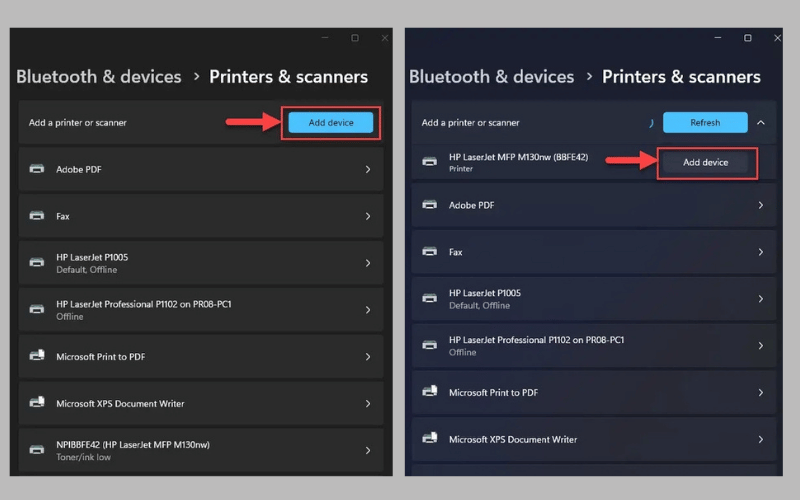Select Fax label in right window
Image resolution: width=800 pixels, height=500 pixels.
456,252
